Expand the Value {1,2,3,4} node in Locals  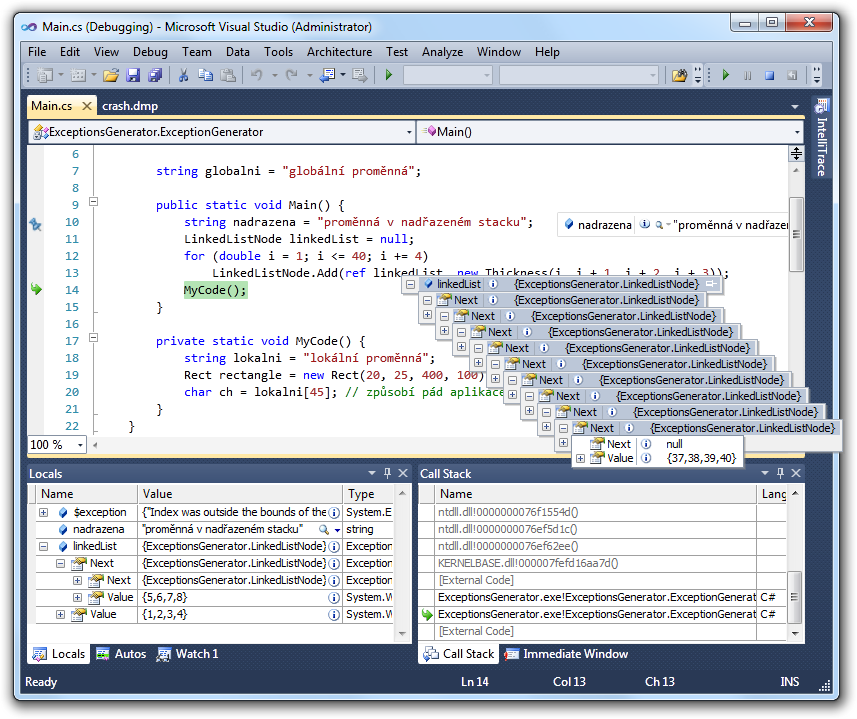pos(60,615)
